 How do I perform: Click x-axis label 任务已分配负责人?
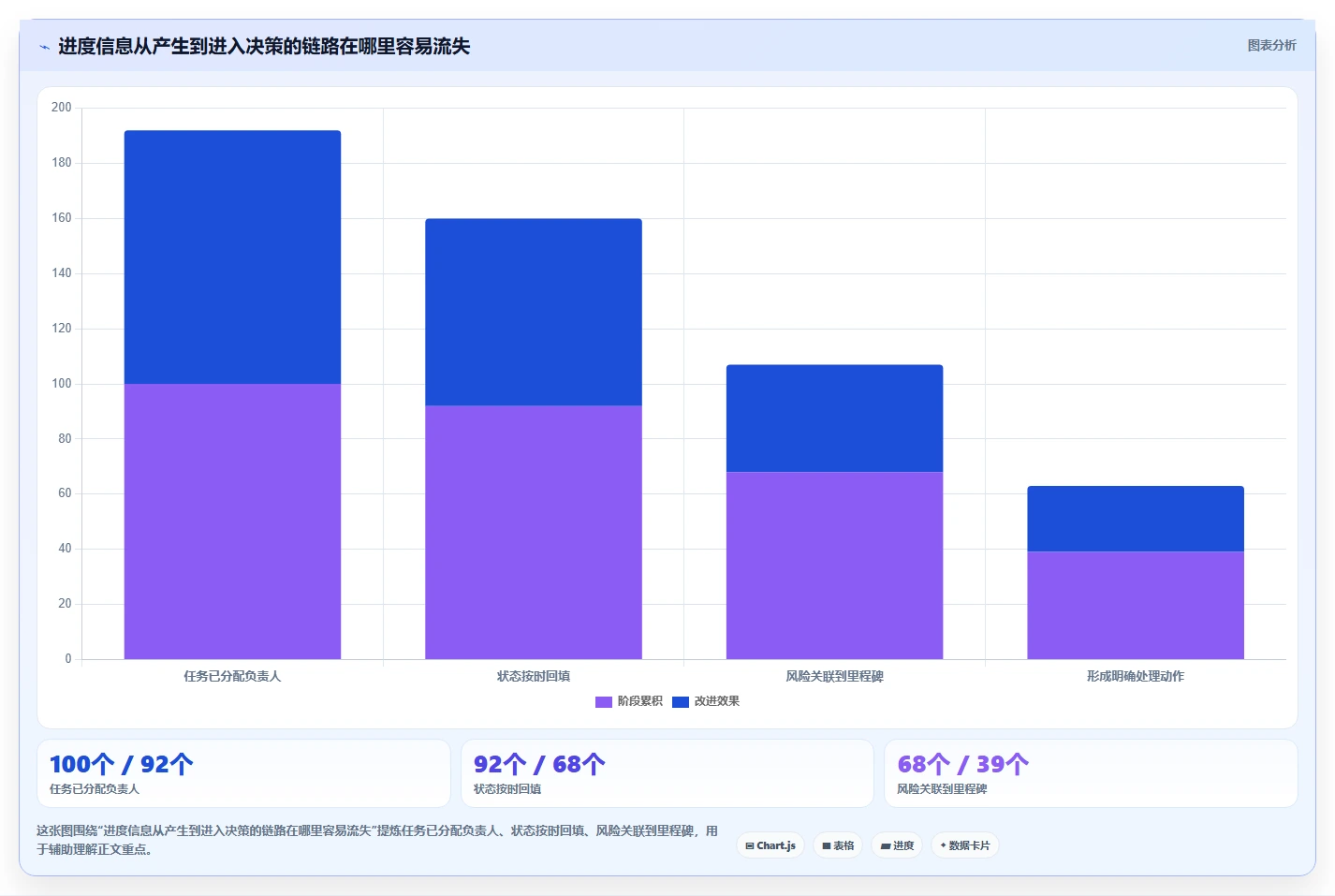pos(232,676)
